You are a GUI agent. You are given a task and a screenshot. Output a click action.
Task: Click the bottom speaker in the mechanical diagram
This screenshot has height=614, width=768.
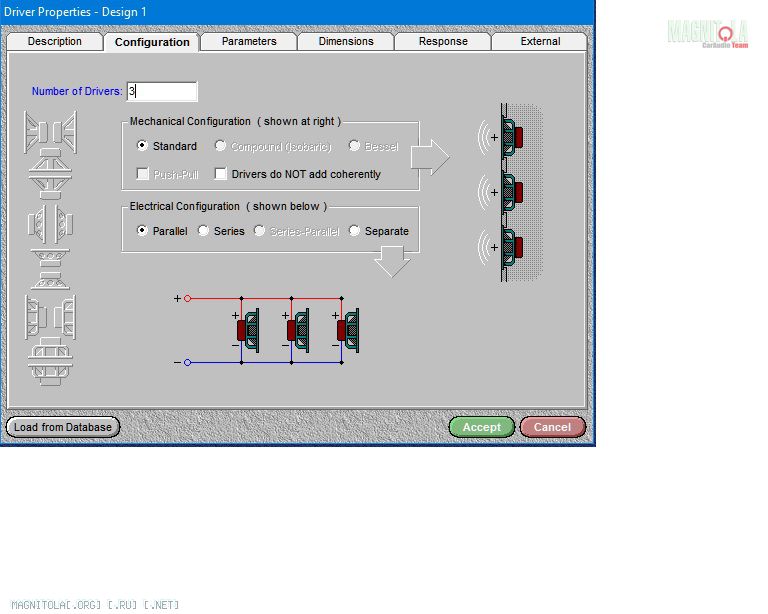512,247
